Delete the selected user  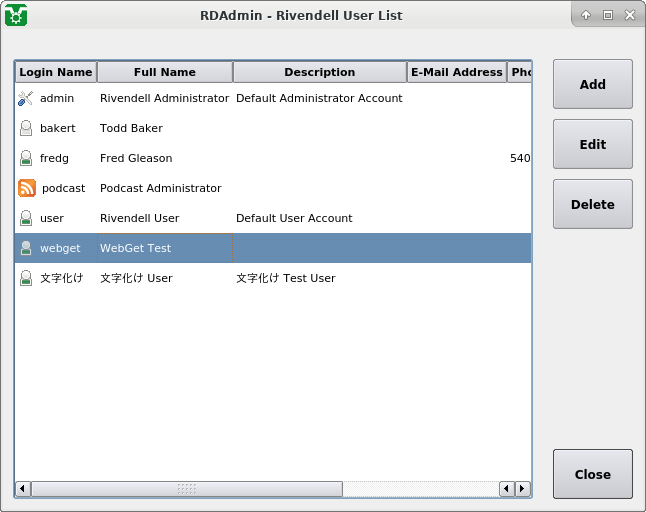(592, 204)
